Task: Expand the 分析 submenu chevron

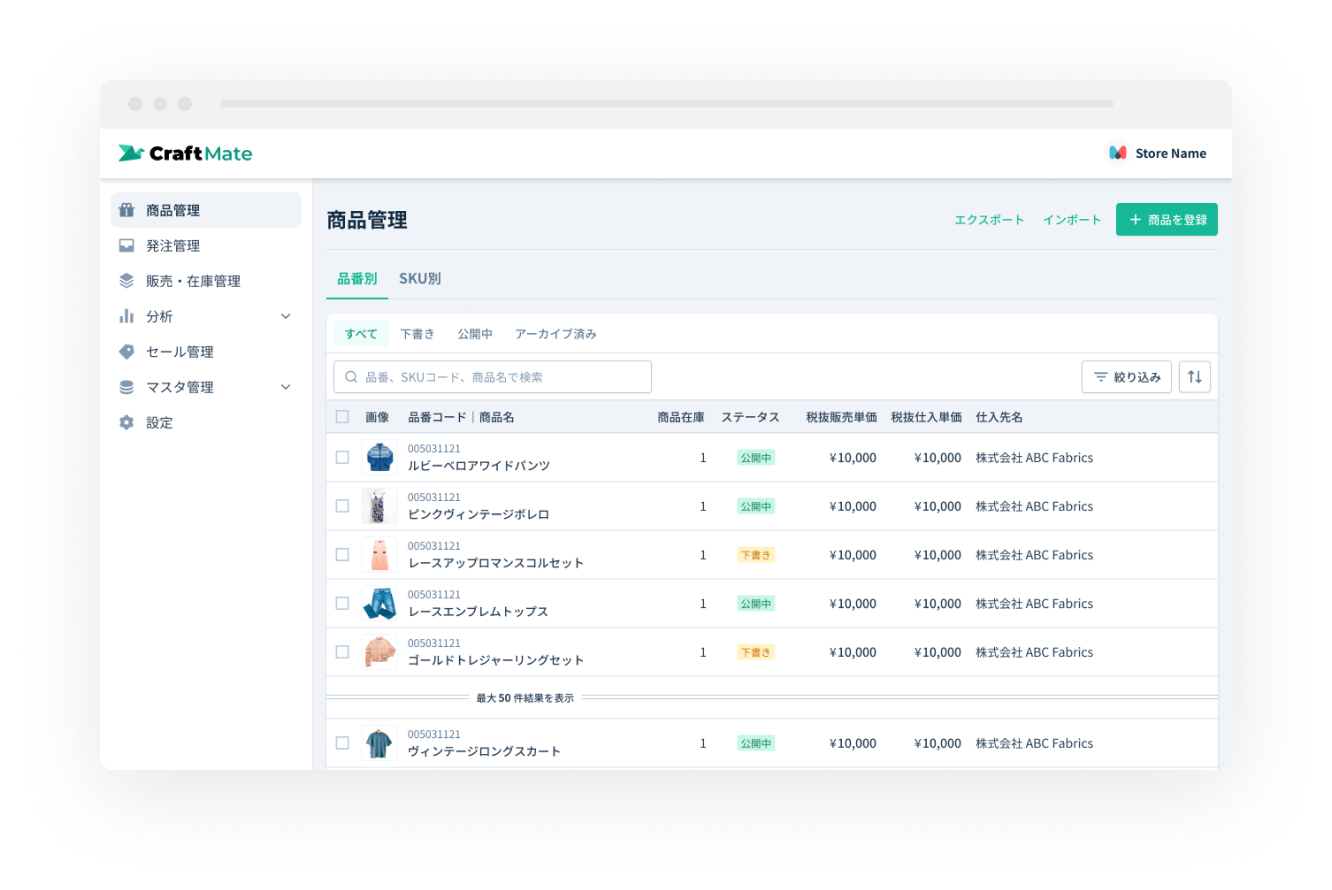Action: [x=285, y=316]
